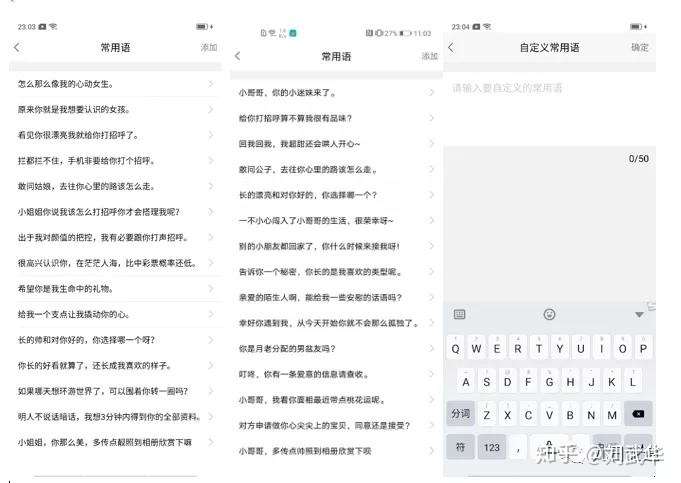The width and height of the screenshot is (681, 483).
Task: Open chevron beside 原来你就是我想要认识的女孩
Action: pyautogui.click(x=212, y=109)
